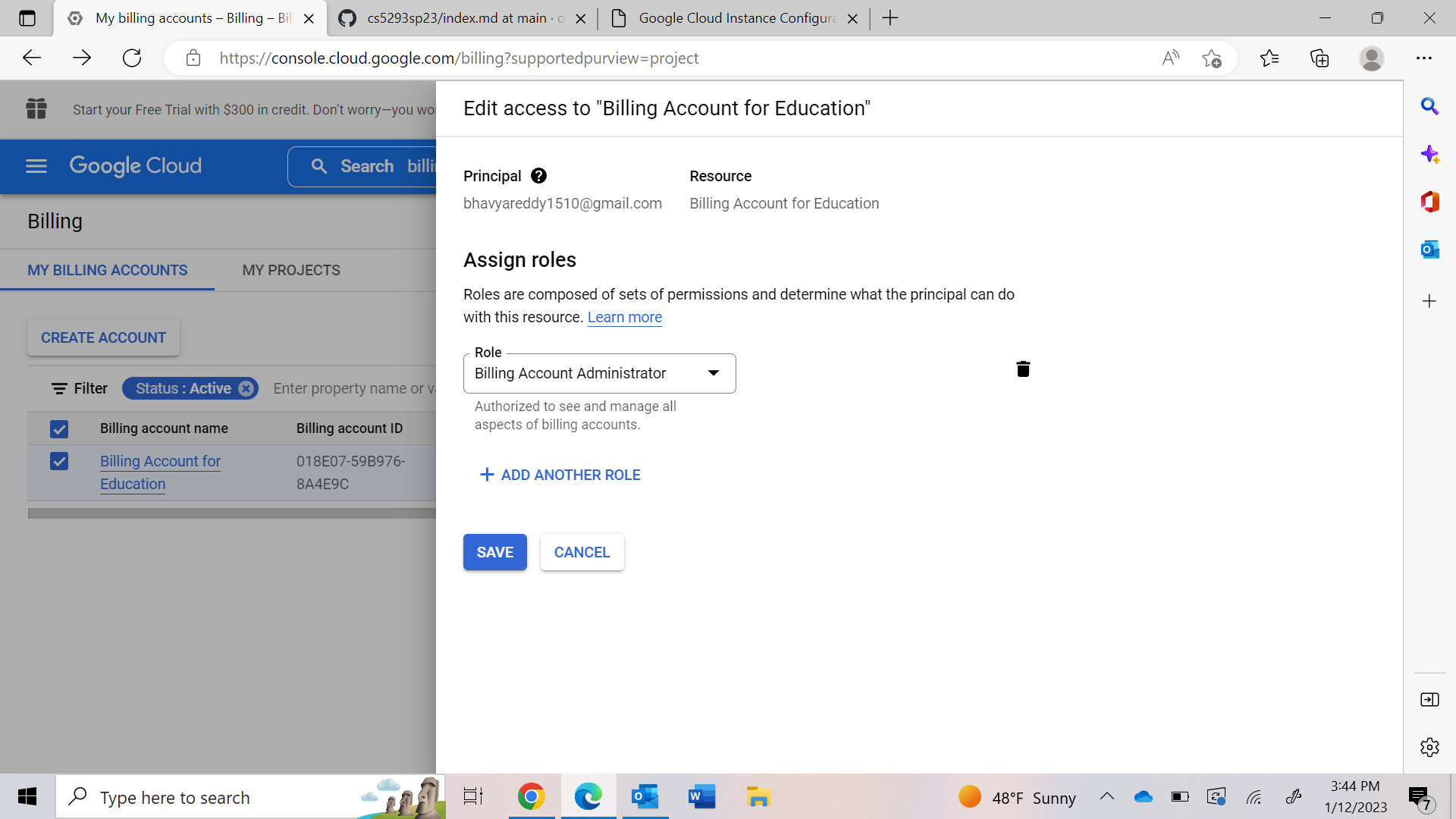Click the Google Cloud logo

point(135,166)
